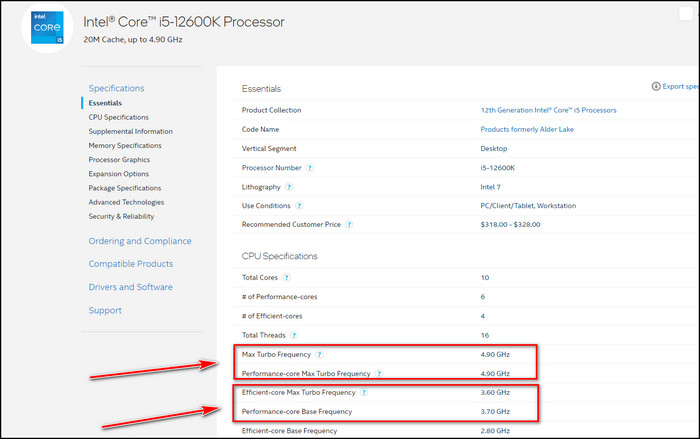Jump to Processor Graphics section
The height and width of the screenshot is (439, 700).
point(119,160)
